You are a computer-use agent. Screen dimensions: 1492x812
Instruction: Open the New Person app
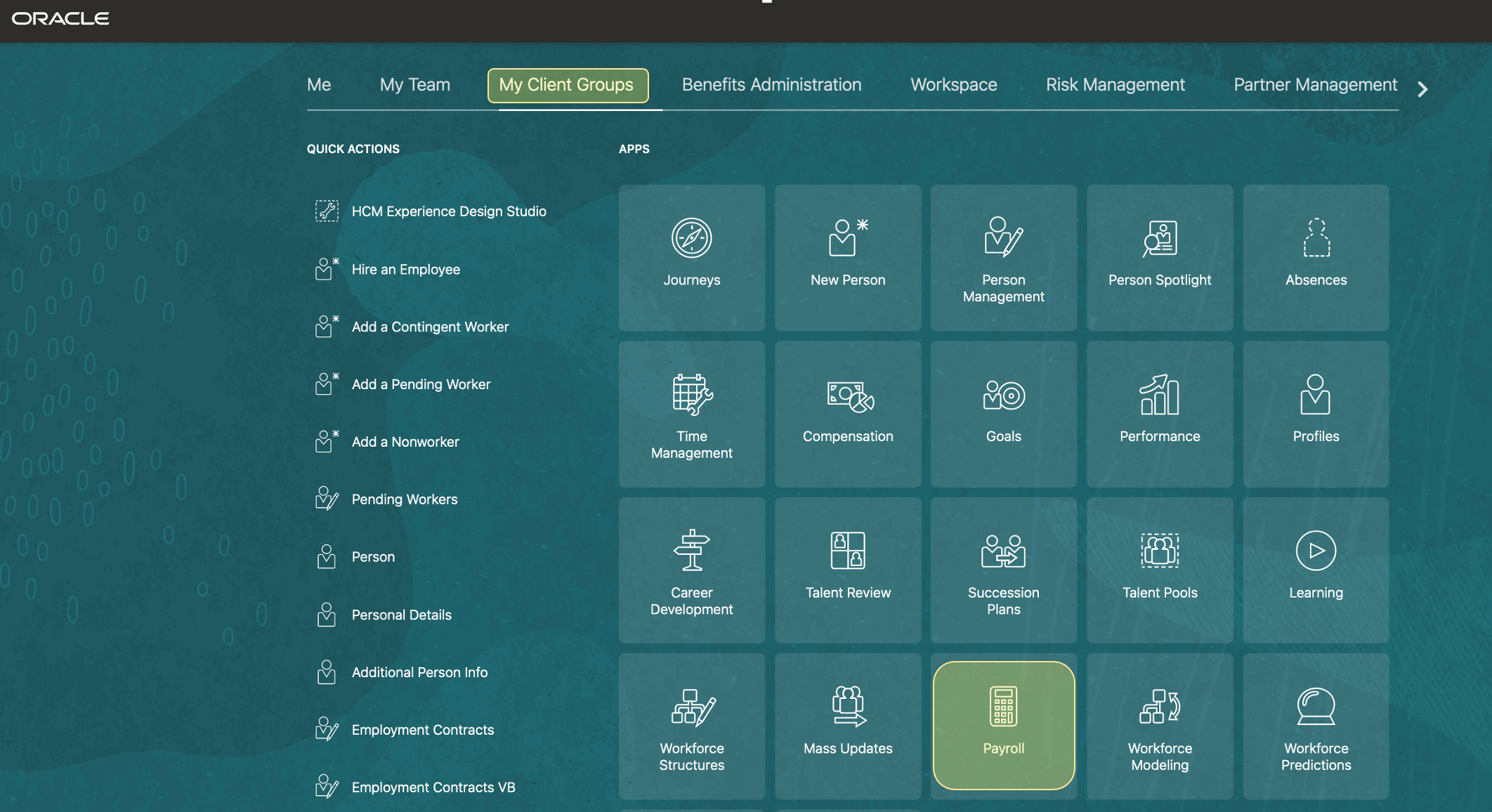click(x=847, y=256)
